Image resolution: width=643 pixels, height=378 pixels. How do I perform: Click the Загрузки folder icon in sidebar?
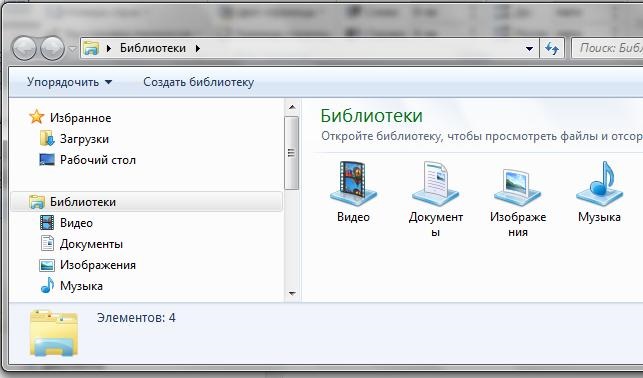47,139
